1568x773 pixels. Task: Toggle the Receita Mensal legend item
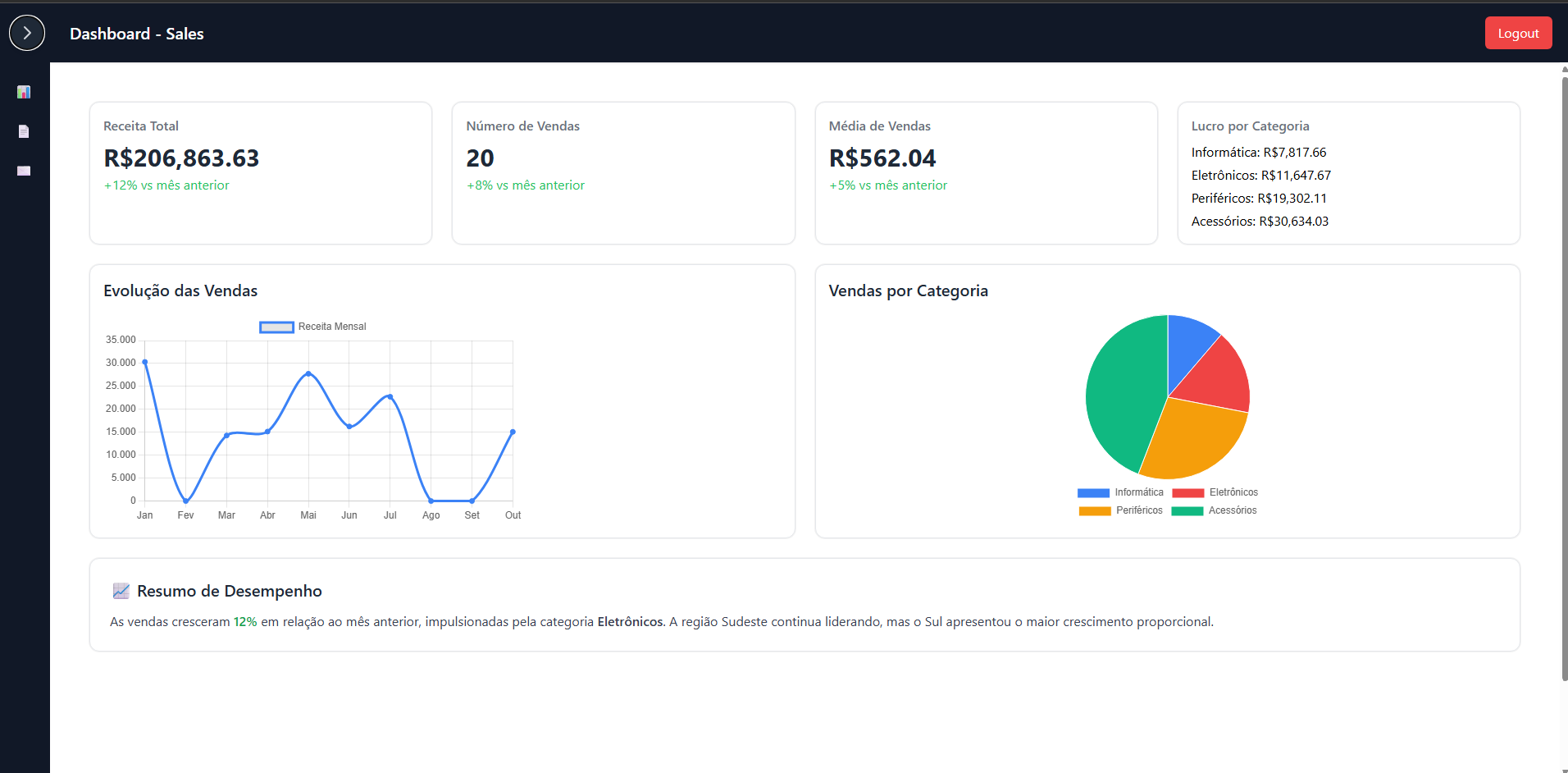[312, 327]
